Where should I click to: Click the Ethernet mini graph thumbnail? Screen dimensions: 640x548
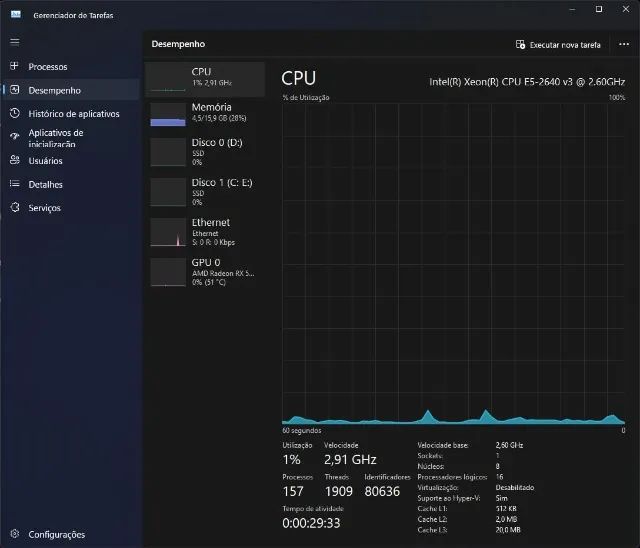coord(168,232)
